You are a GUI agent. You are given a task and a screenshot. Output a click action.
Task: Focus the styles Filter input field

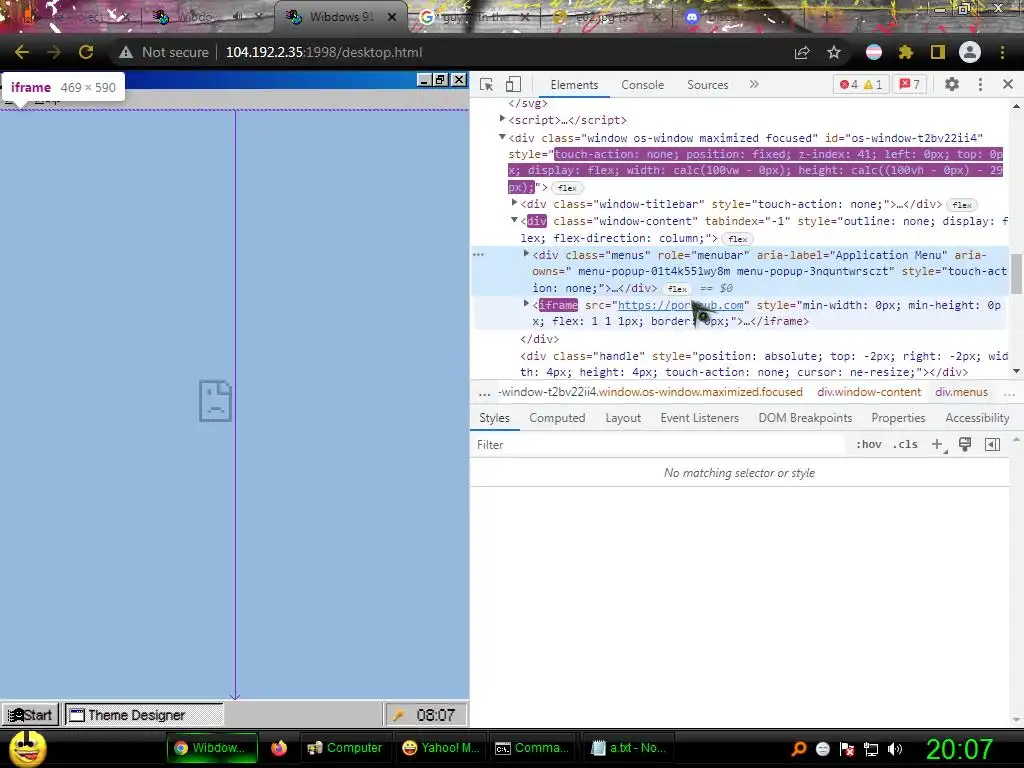tap(657, 445)
